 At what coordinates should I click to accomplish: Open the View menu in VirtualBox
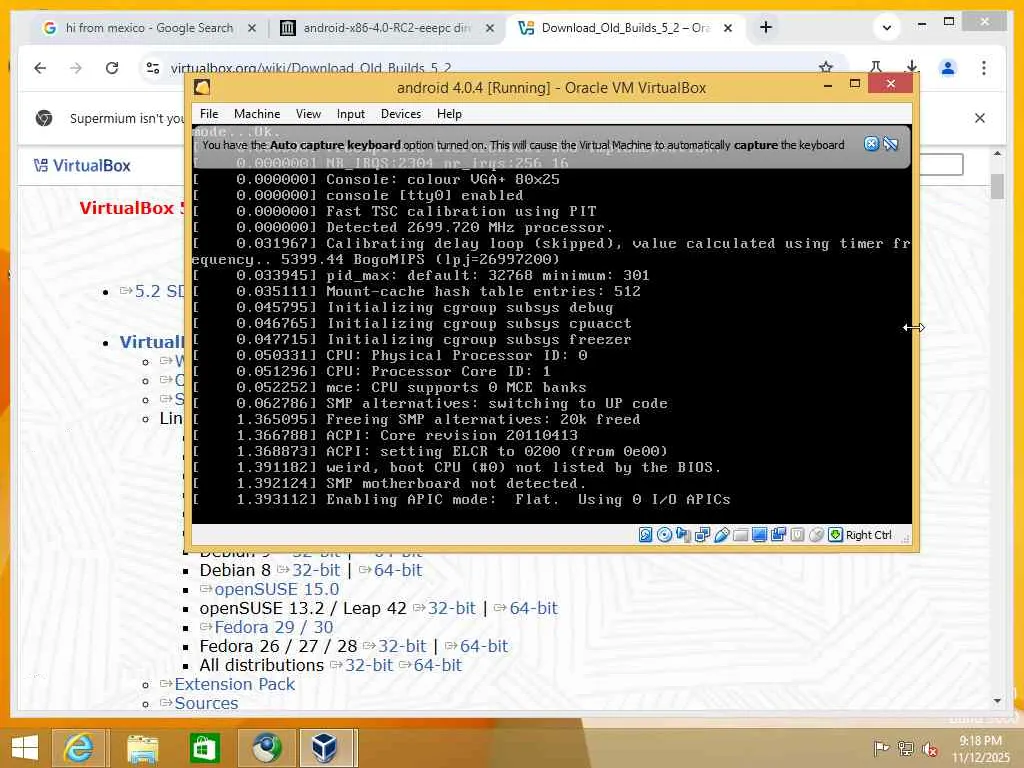pyautogui.click(x=308, y=114)
